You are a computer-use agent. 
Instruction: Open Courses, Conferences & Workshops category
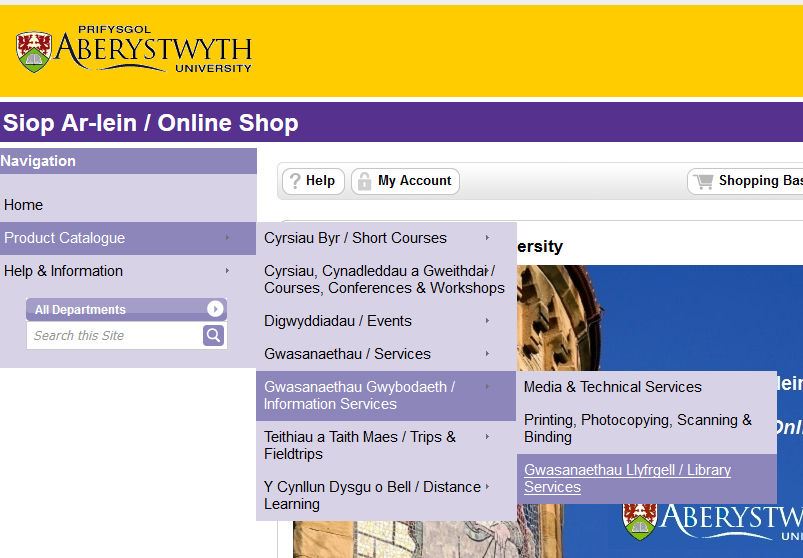tap(386, 280)
